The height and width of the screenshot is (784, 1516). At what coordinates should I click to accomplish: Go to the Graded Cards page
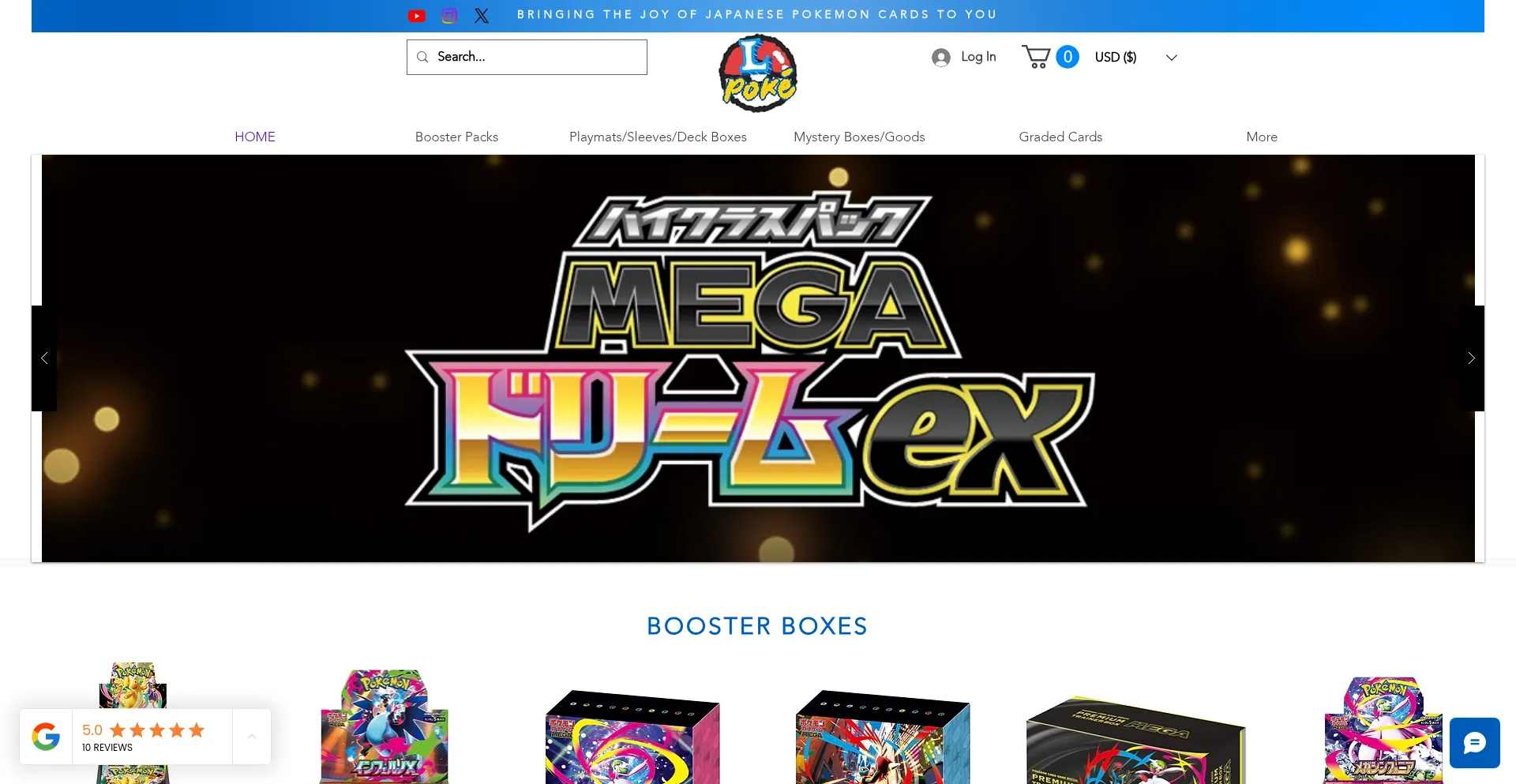tap(1060, 137)
